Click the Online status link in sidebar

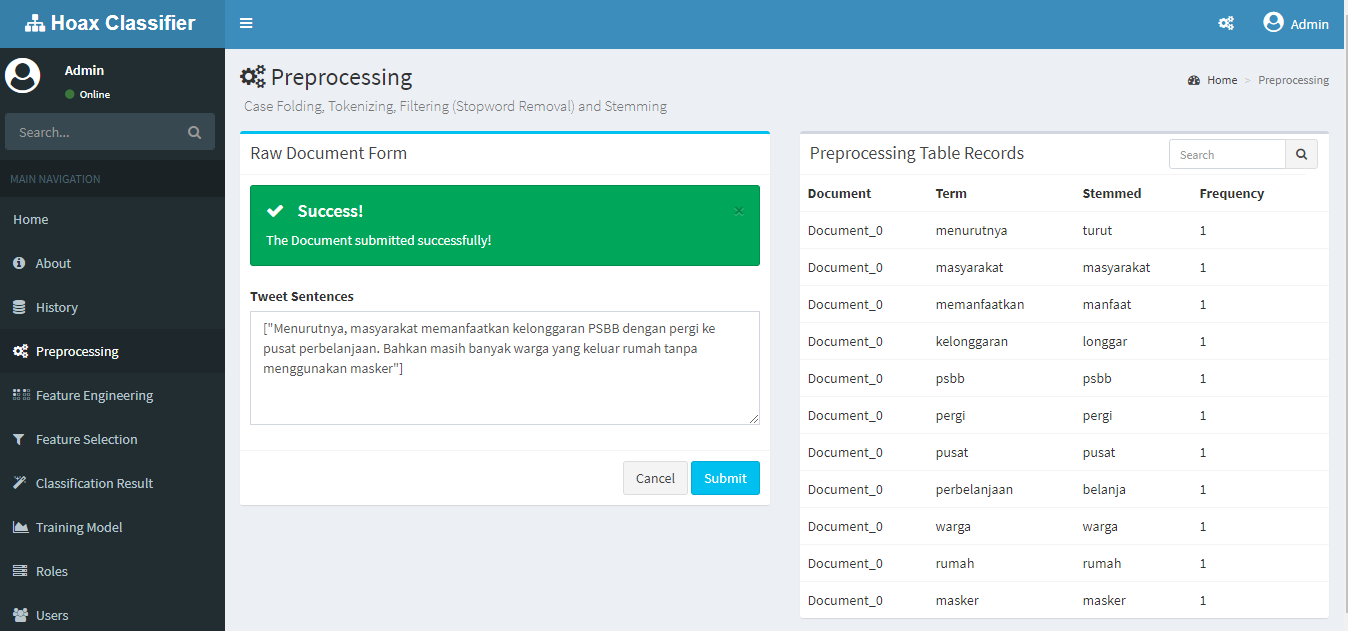tap(88, 94)
